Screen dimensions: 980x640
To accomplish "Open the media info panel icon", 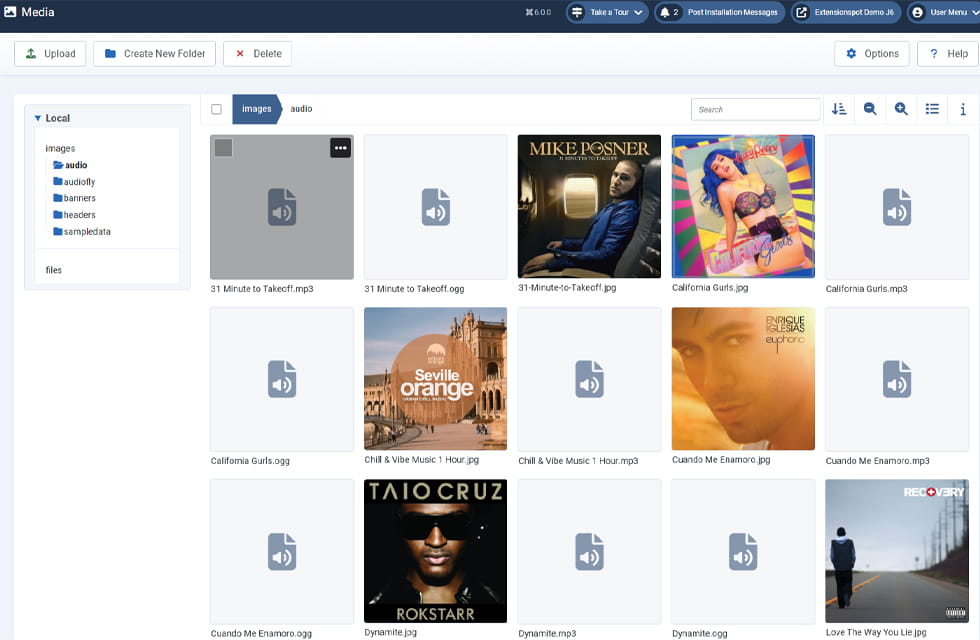I will click(962, 109).
